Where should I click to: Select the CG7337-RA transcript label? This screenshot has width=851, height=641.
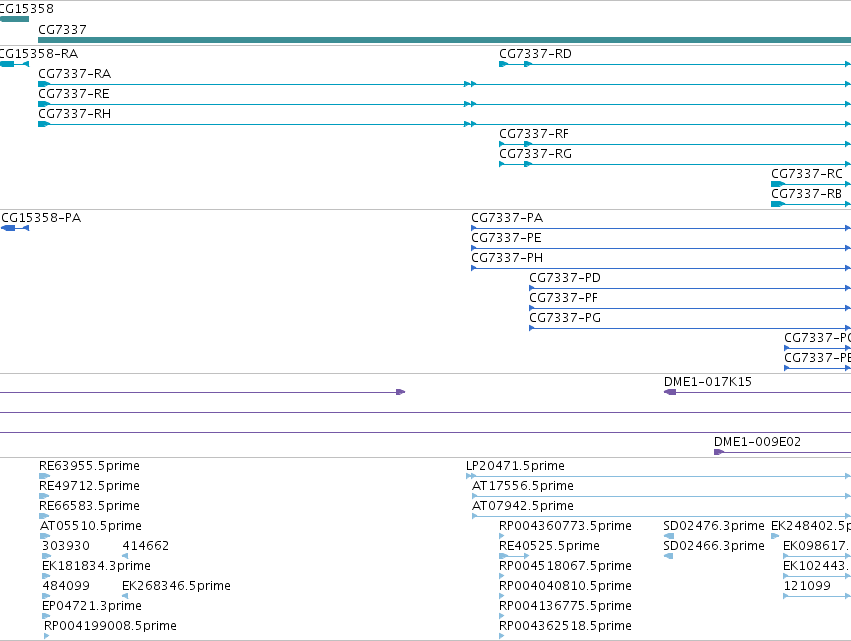(x=75, y=74)
